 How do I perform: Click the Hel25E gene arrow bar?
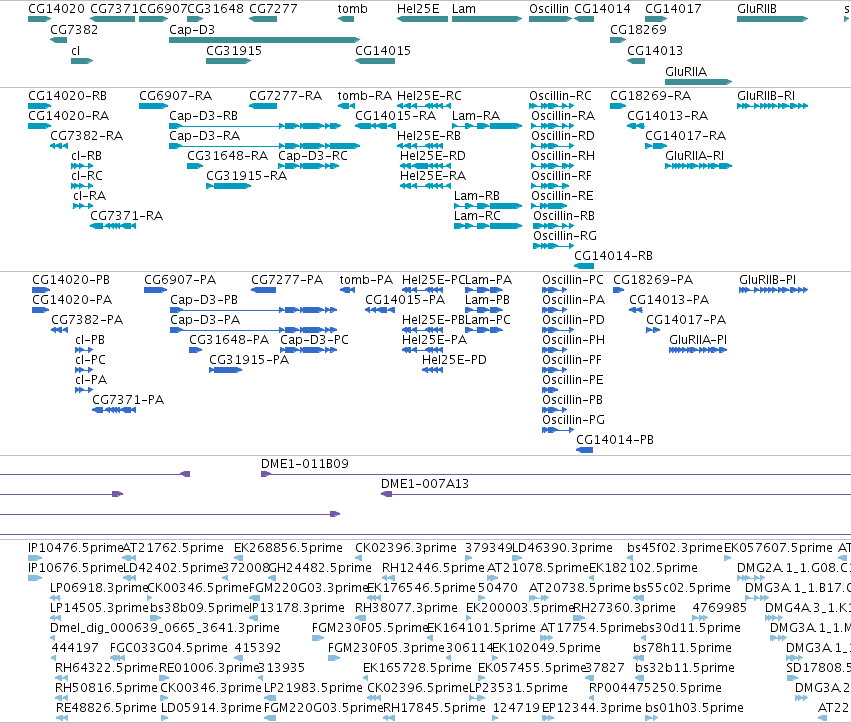[422, 19]
